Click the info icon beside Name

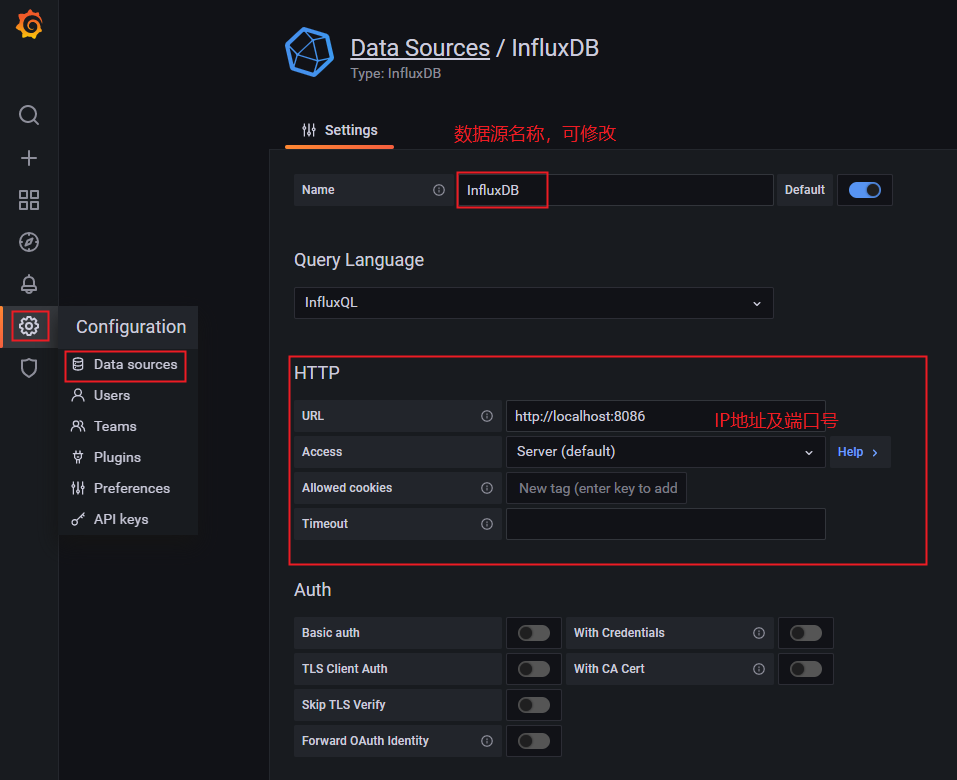coord(439,190)
